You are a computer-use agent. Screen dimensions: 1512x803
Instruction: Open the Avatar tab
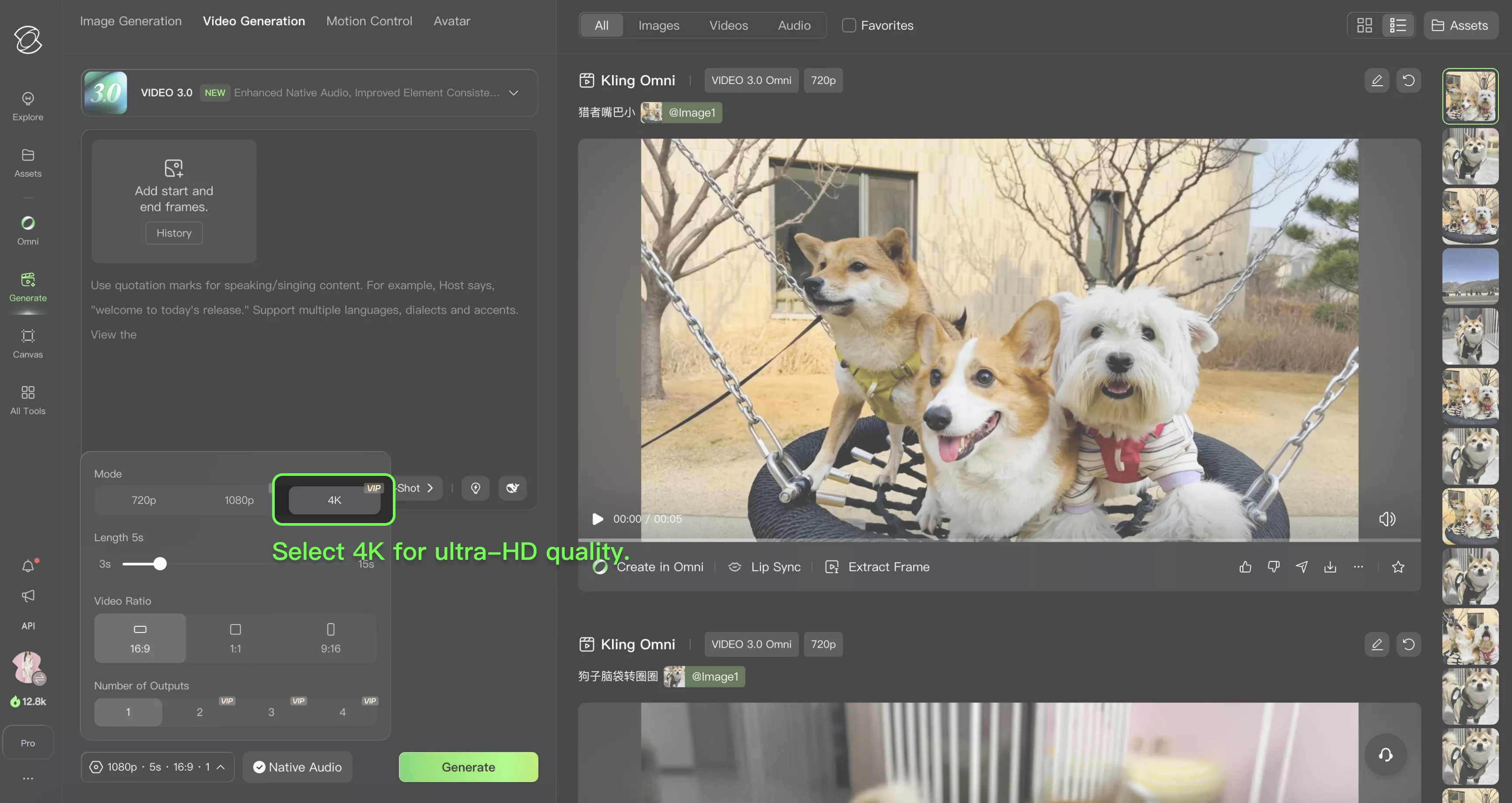tap(452, 21)
